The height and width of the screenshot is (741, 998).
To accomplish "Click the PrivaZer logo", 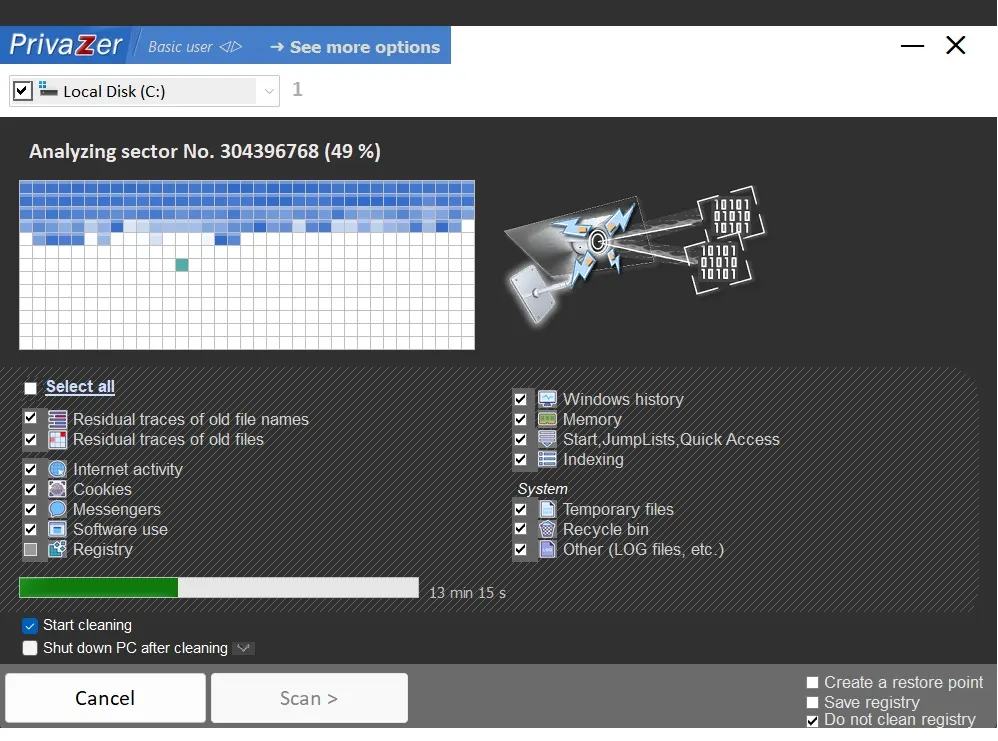I will (66, 45).
